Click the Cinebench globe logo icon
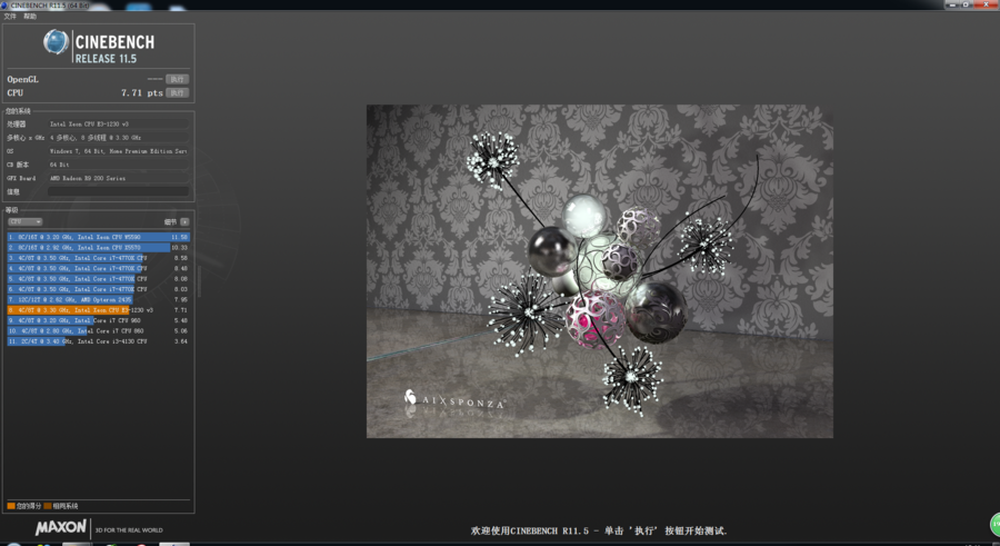The width and height of the screenshot is (1000, 546). [x=56, y=42]
